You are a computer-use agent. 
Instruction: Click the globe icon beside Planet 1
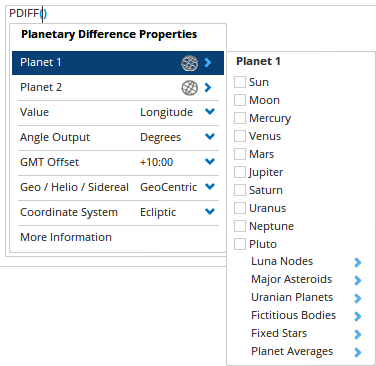click(189, 63)
